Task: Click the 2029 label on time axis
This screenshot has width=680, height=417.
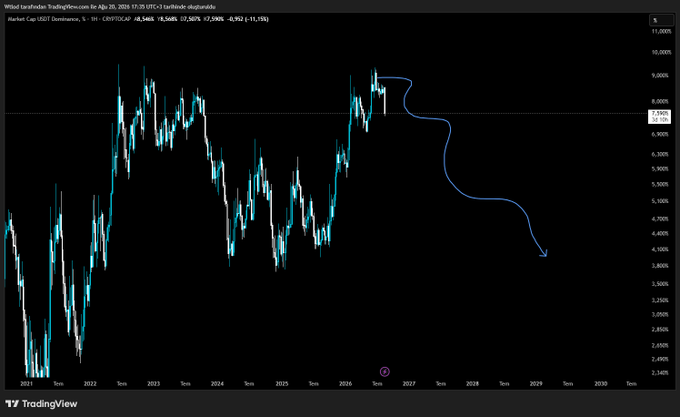Action: [x=536, y=384]
